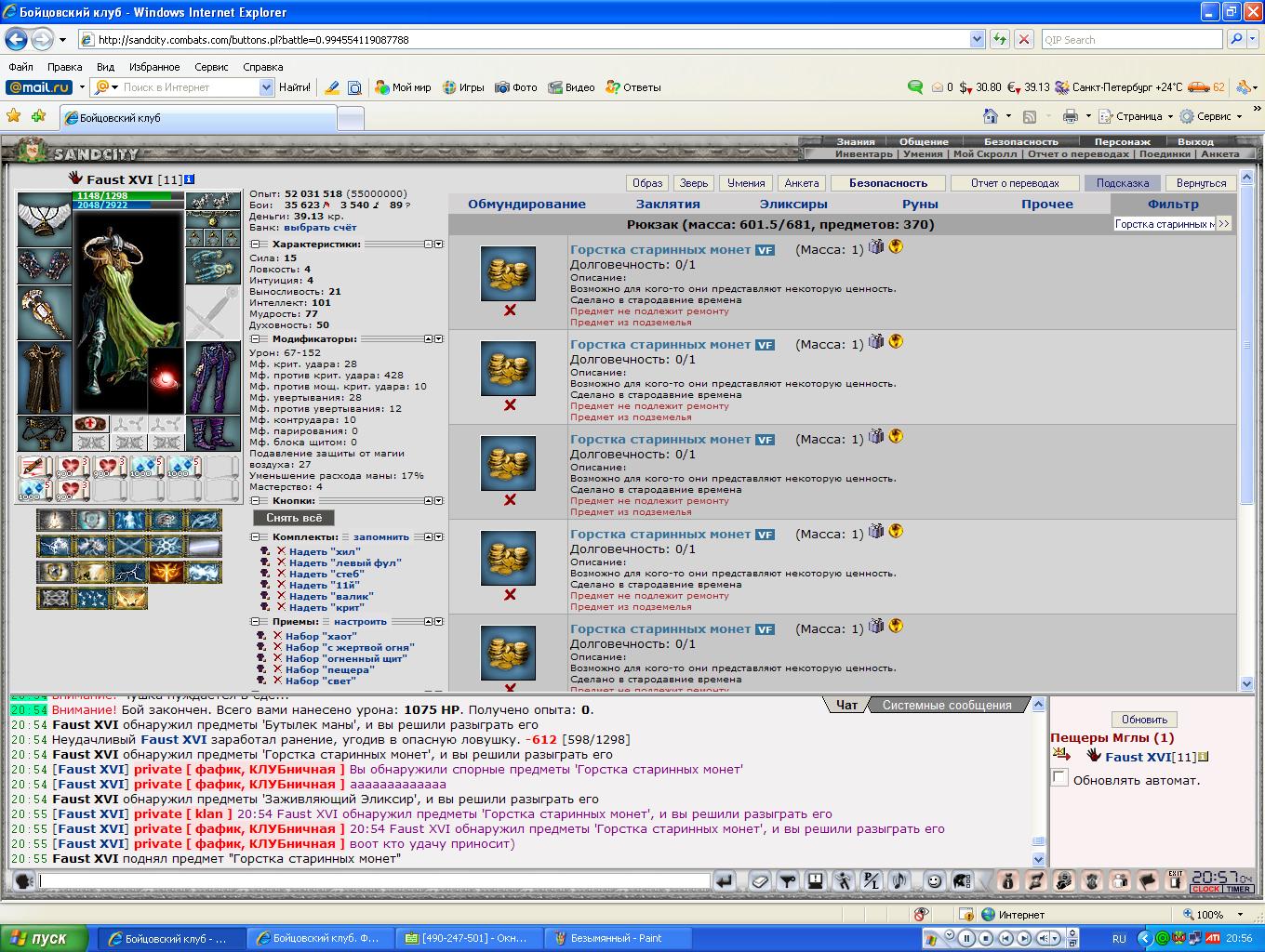Viewport: 1265px width, 952px height.
Task: Open the address bar URL dropdown
Action: point(978,40)
